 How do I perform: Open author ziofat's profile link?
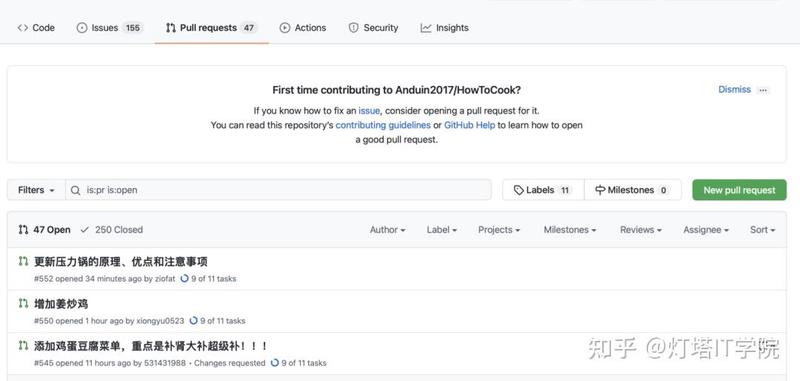[165, 279]
